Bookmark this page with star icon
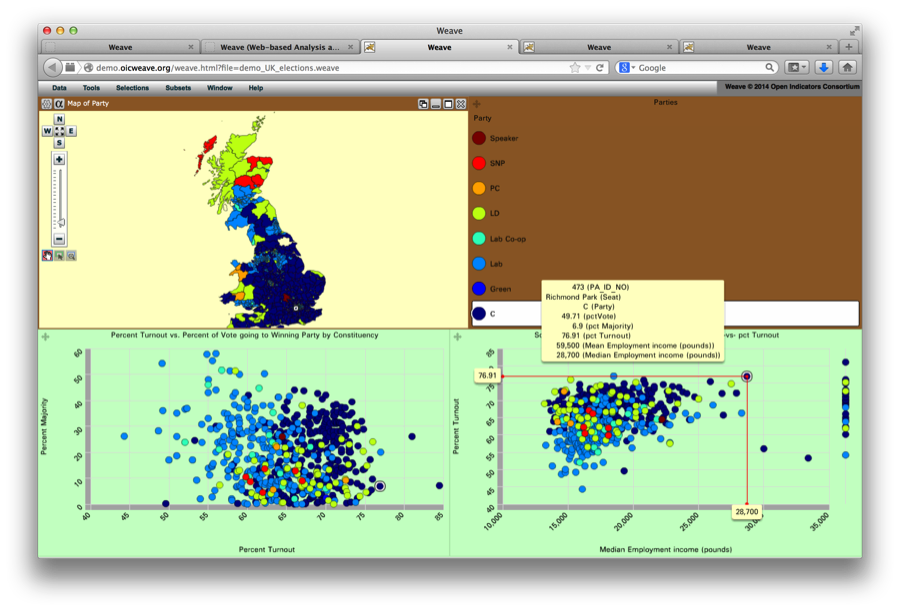Viewport: 900px width, 612px height. point(574,68)
